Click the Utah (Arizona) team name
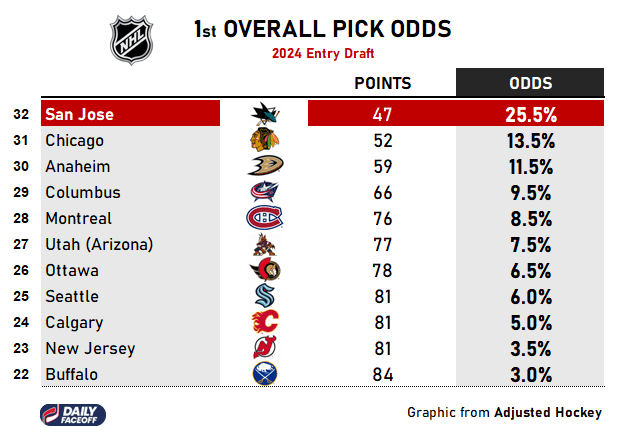 99,244
